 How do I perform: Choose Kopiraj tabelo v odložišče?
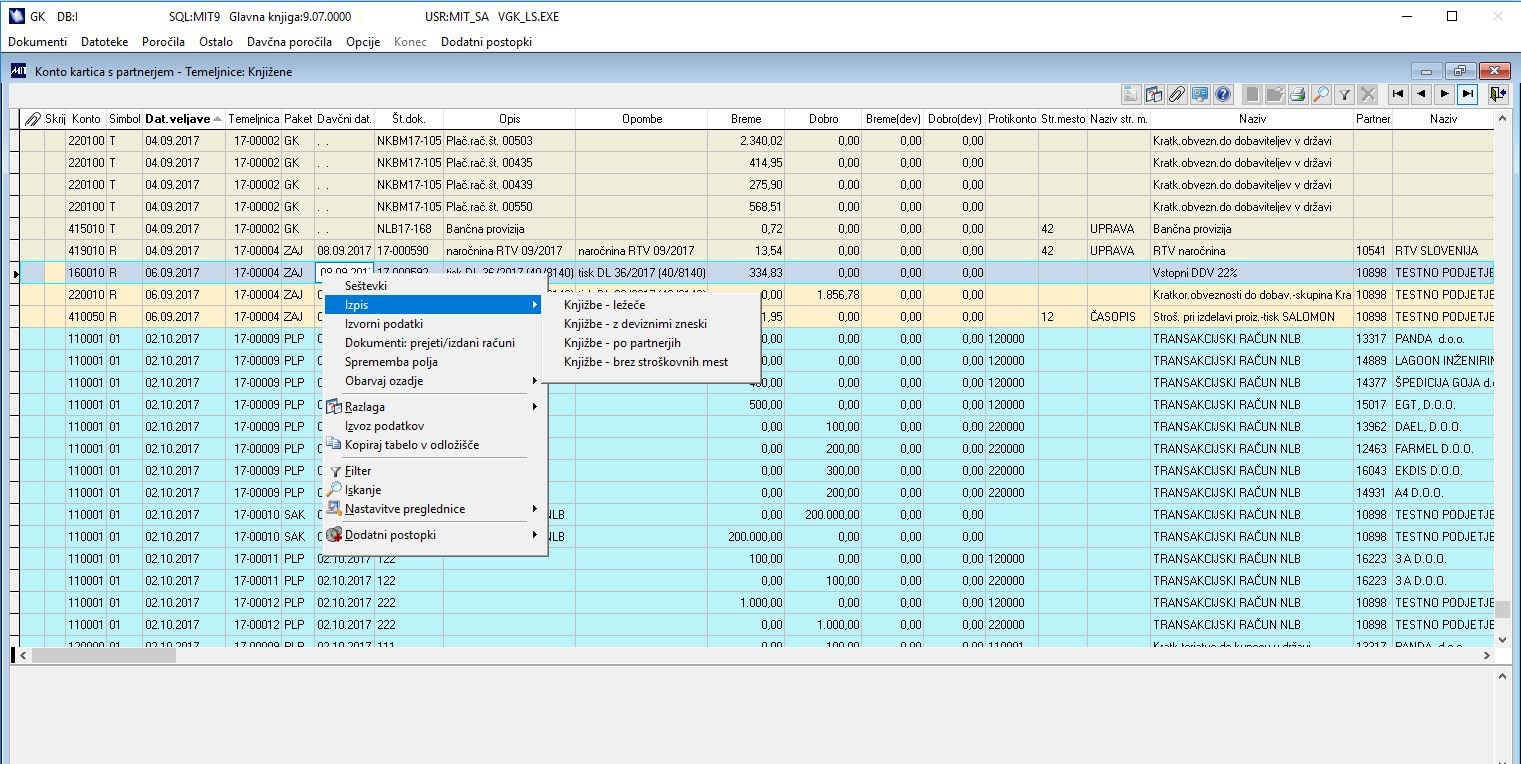tap(411, 445)
